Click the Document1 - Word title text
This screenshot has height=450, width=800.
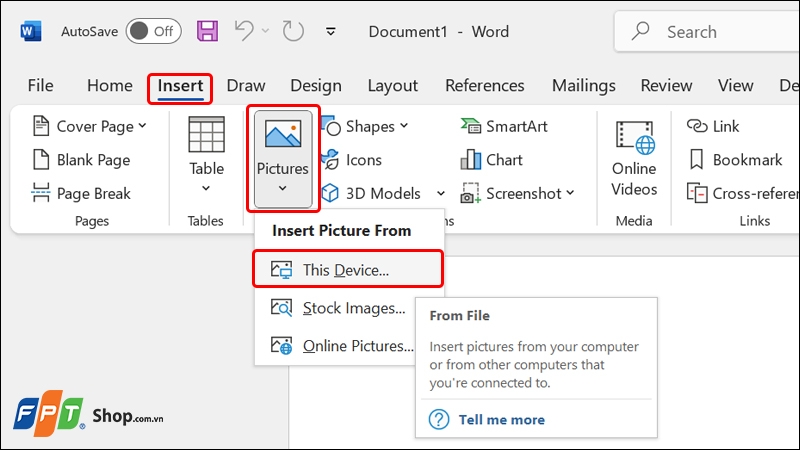pyautogui.click(x=438, y=32)
